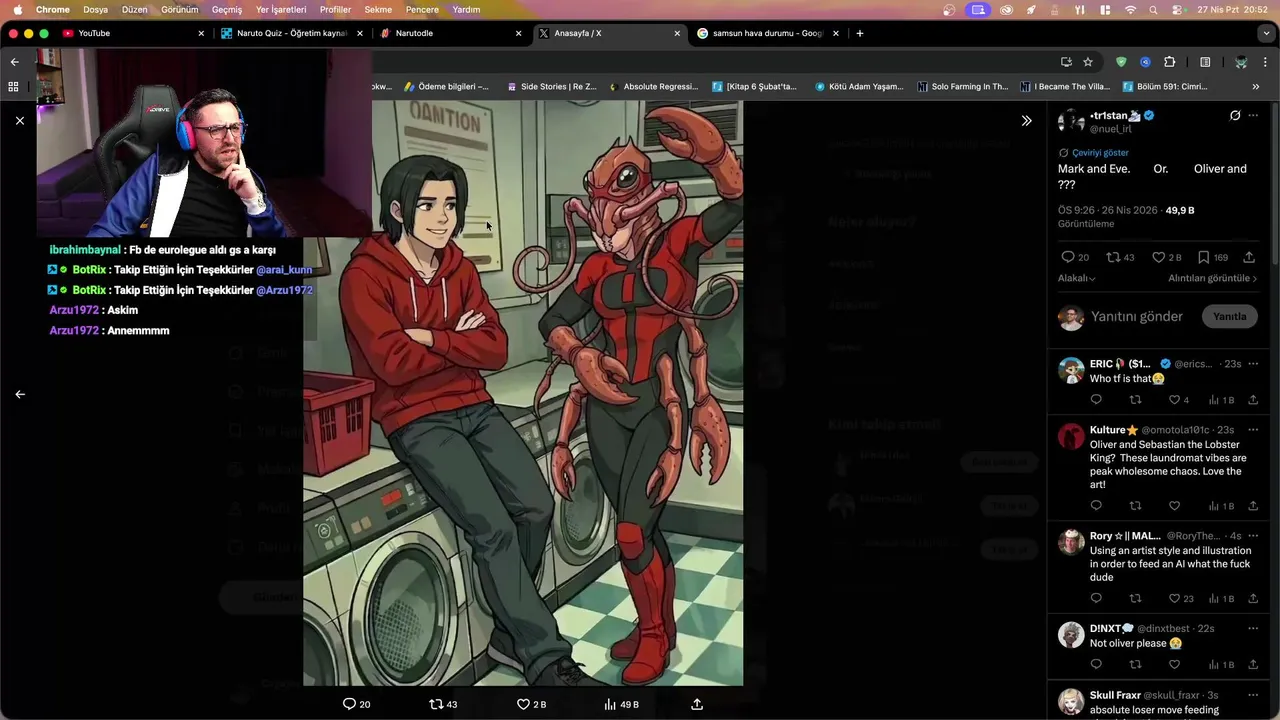Open a new tab with the plus button
The height and width of the screenshot is (720, 1280).
coord(859,33)
